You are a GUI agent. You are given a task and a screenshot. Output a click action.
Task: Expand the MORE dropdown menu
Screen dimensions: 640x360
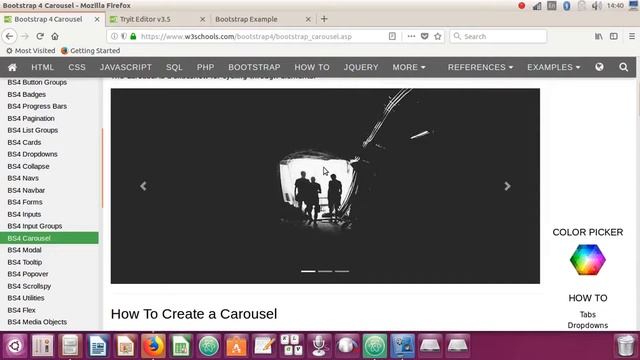409,67
